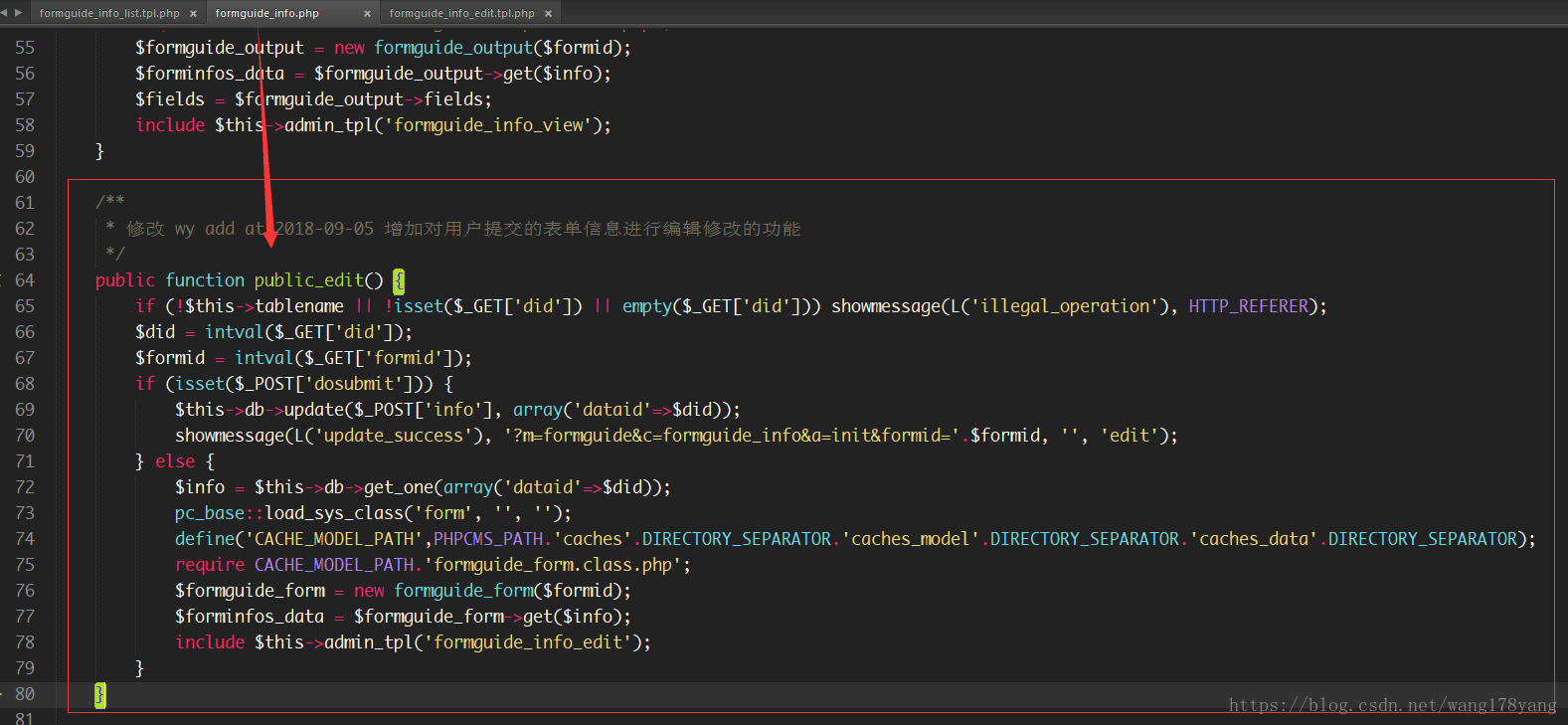1568x725 pixels.
Task: Click line number 80 in the gutter
Action: pyautogui.click(x=25, y=694)
